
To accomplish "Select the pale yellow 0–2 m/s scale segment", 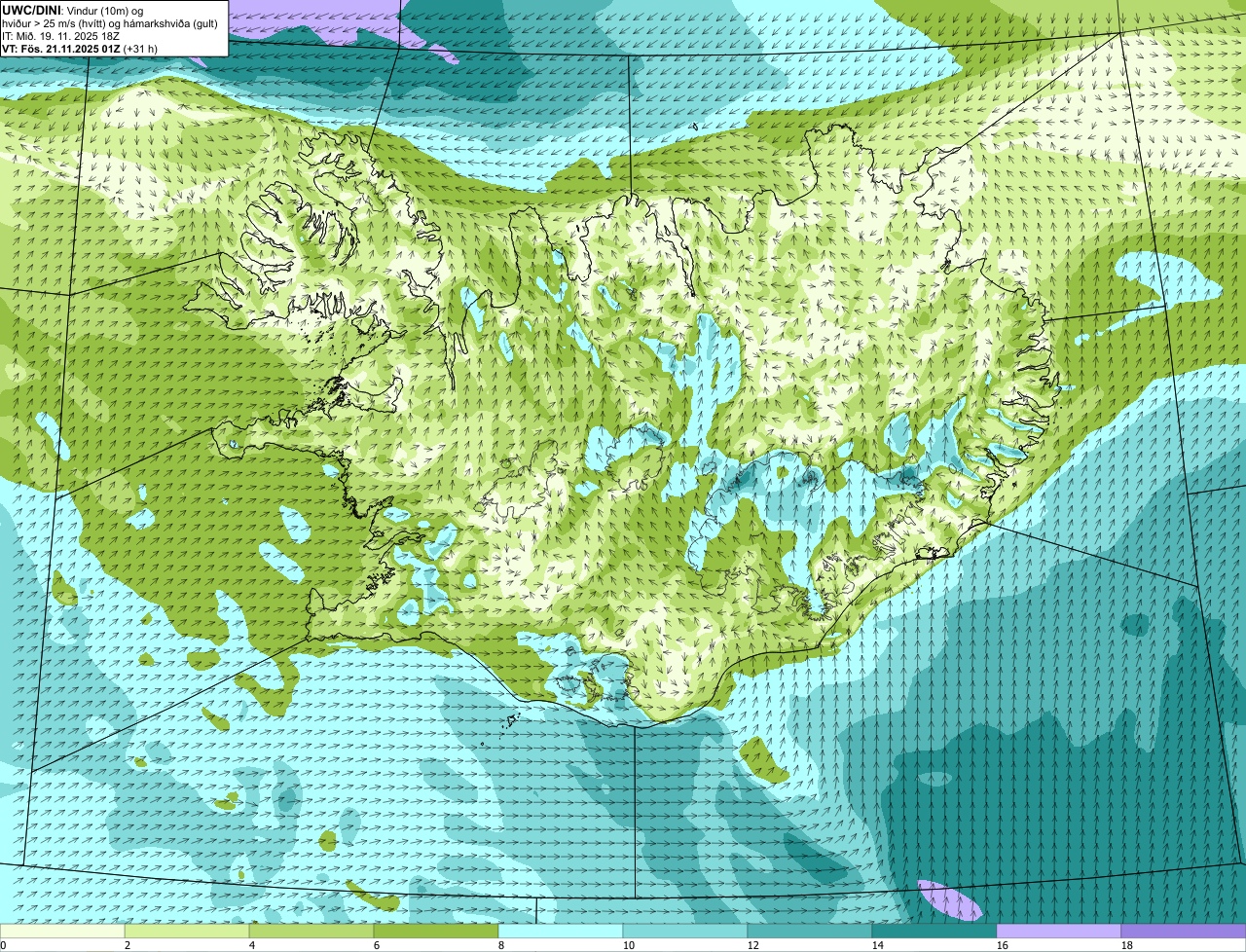I will [62, 931].
